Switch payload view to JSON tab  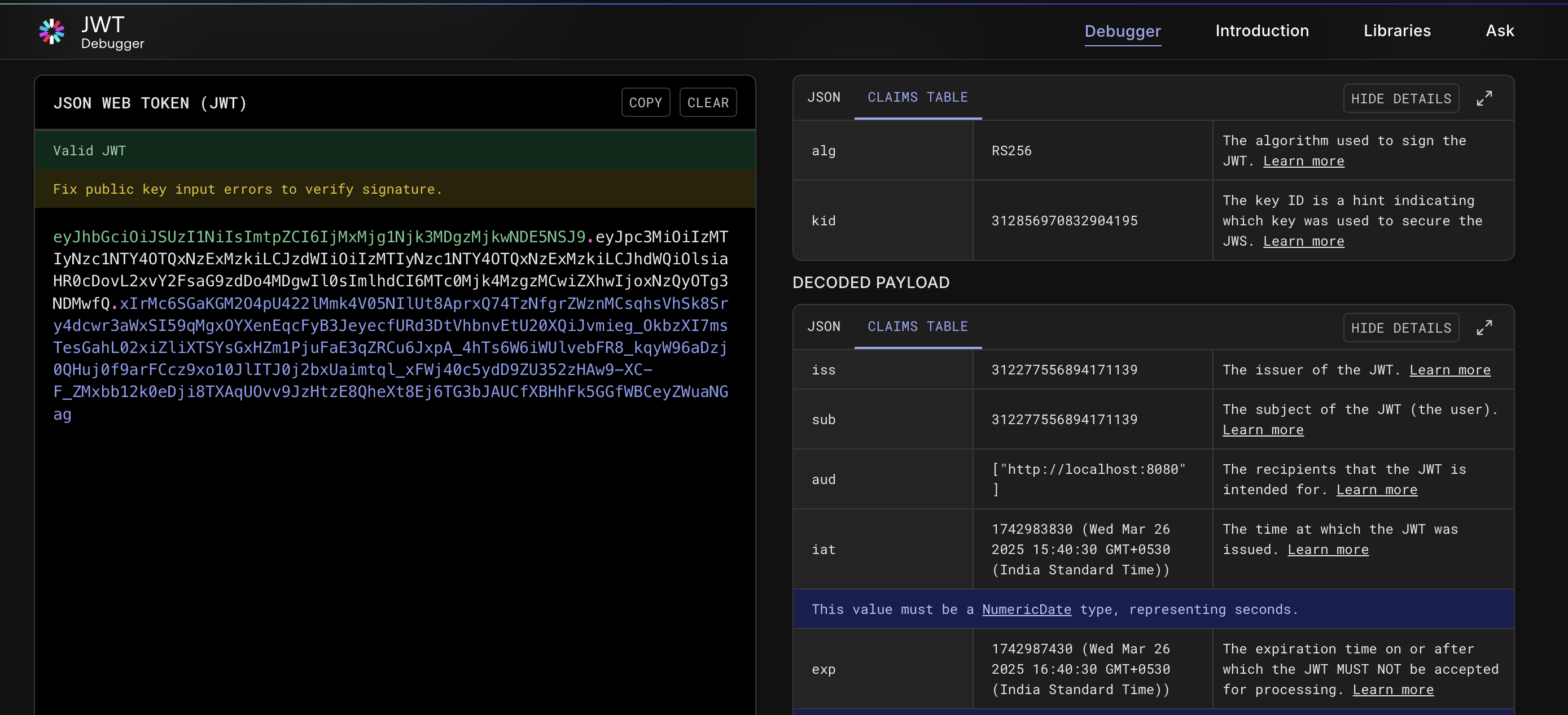point(823,326)
